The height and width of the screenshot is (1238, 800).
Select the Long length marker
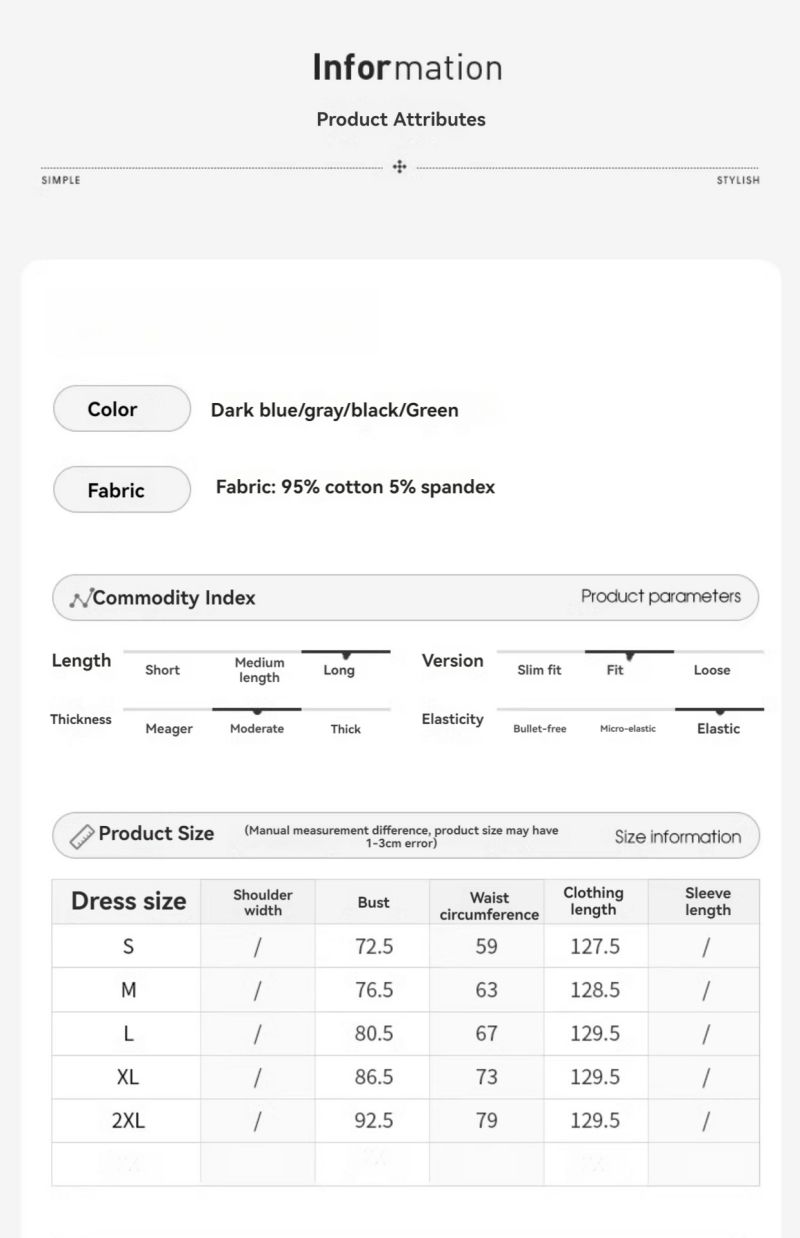339,670
